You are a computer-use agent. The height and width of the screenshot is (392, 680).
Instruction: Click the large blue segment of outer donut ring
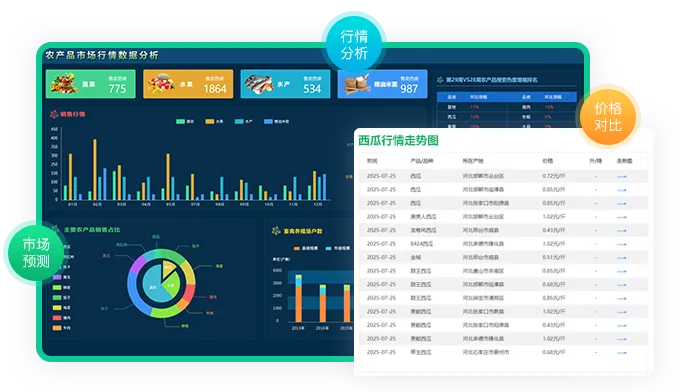(x=135, y=295)
